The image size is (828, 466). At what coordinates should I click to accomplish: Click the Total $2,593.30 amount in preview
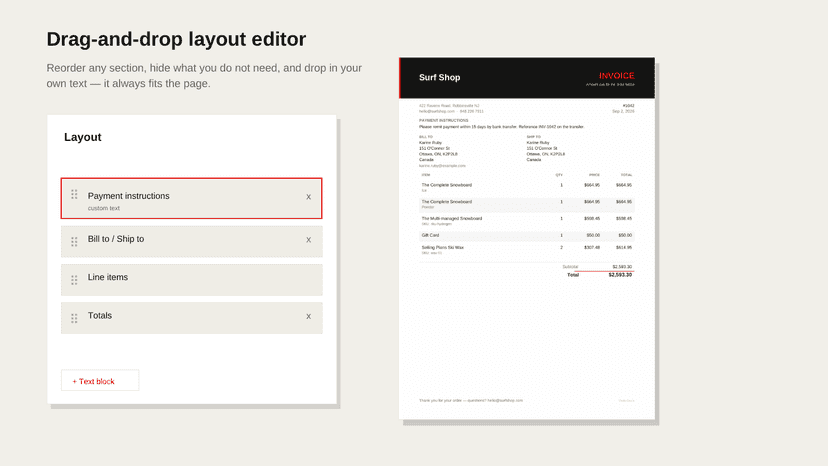click(620, 275)
